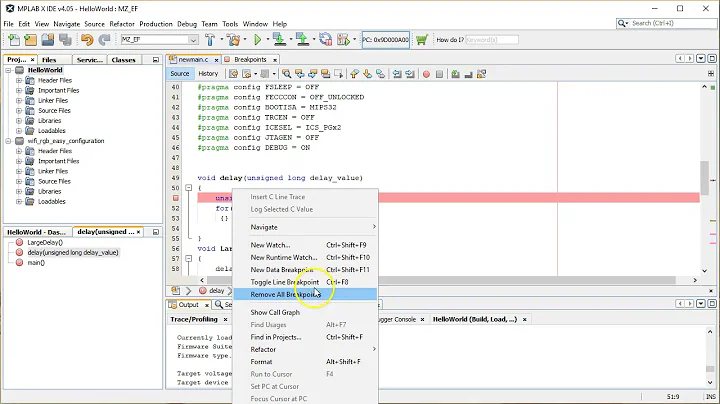
Task: Click the How do I keyword field
Action: click(x=492, y=40)
